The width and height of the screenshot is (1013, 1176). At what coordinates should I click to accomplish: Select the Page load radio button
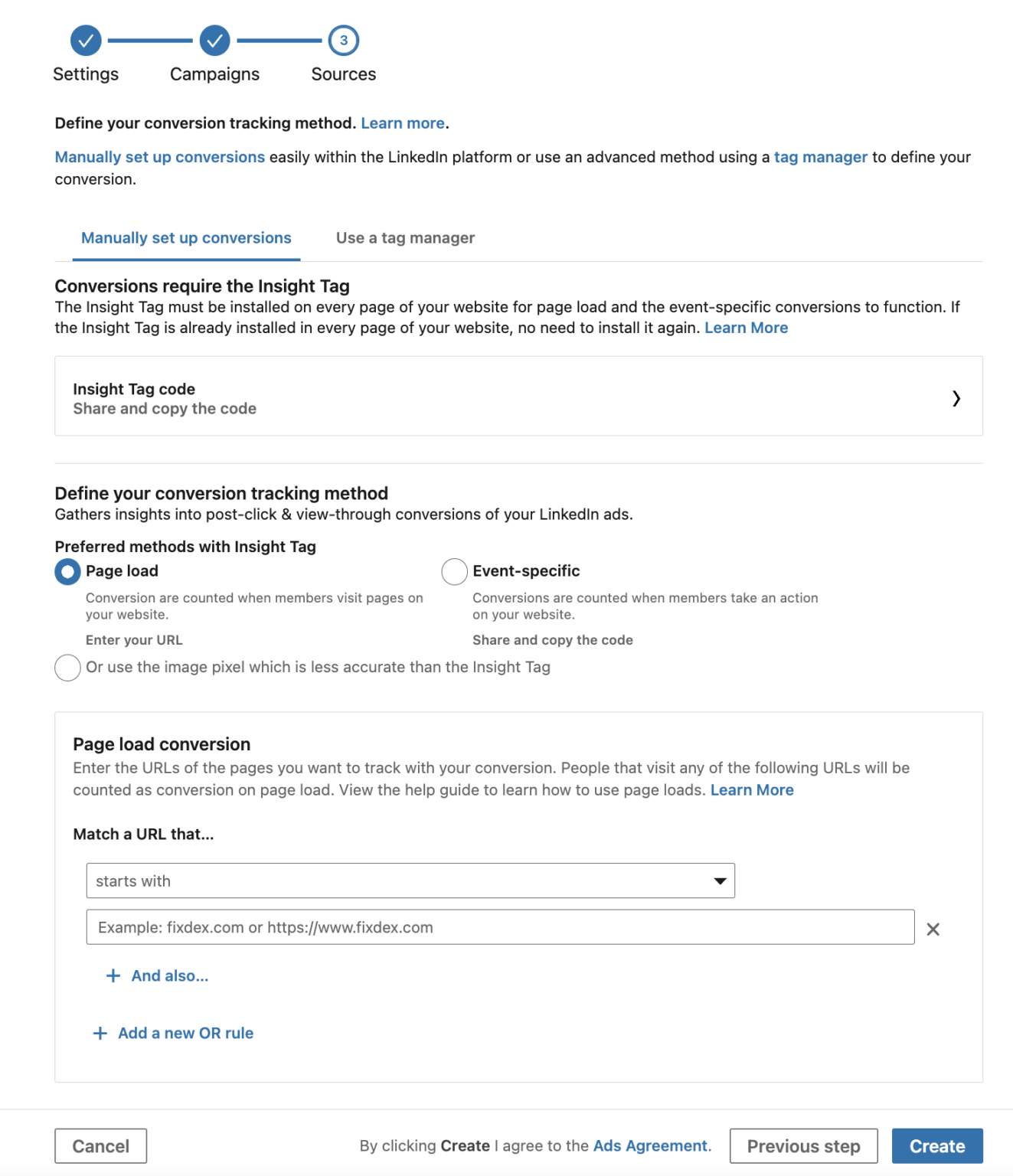tap(67, 571)
